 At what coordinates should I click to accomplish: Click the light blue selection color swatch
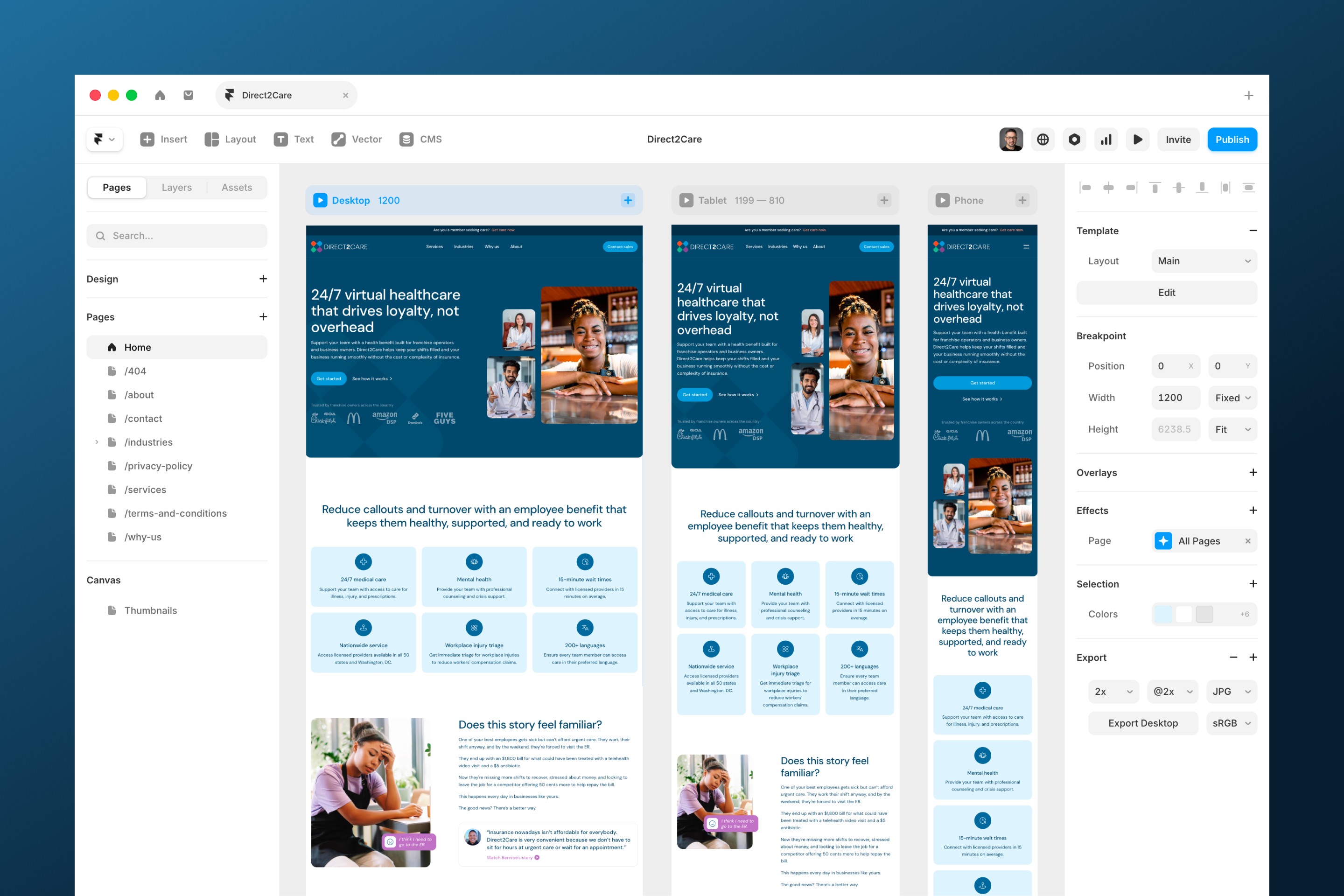tap(1163, 614)
